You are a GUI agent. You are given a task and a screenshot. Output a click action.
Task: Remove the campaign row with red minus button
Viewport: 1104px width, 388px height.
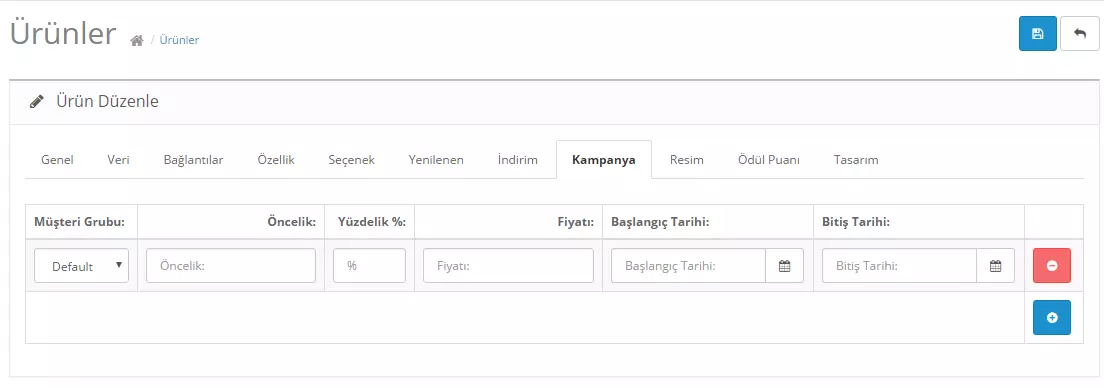point(1052,265)
